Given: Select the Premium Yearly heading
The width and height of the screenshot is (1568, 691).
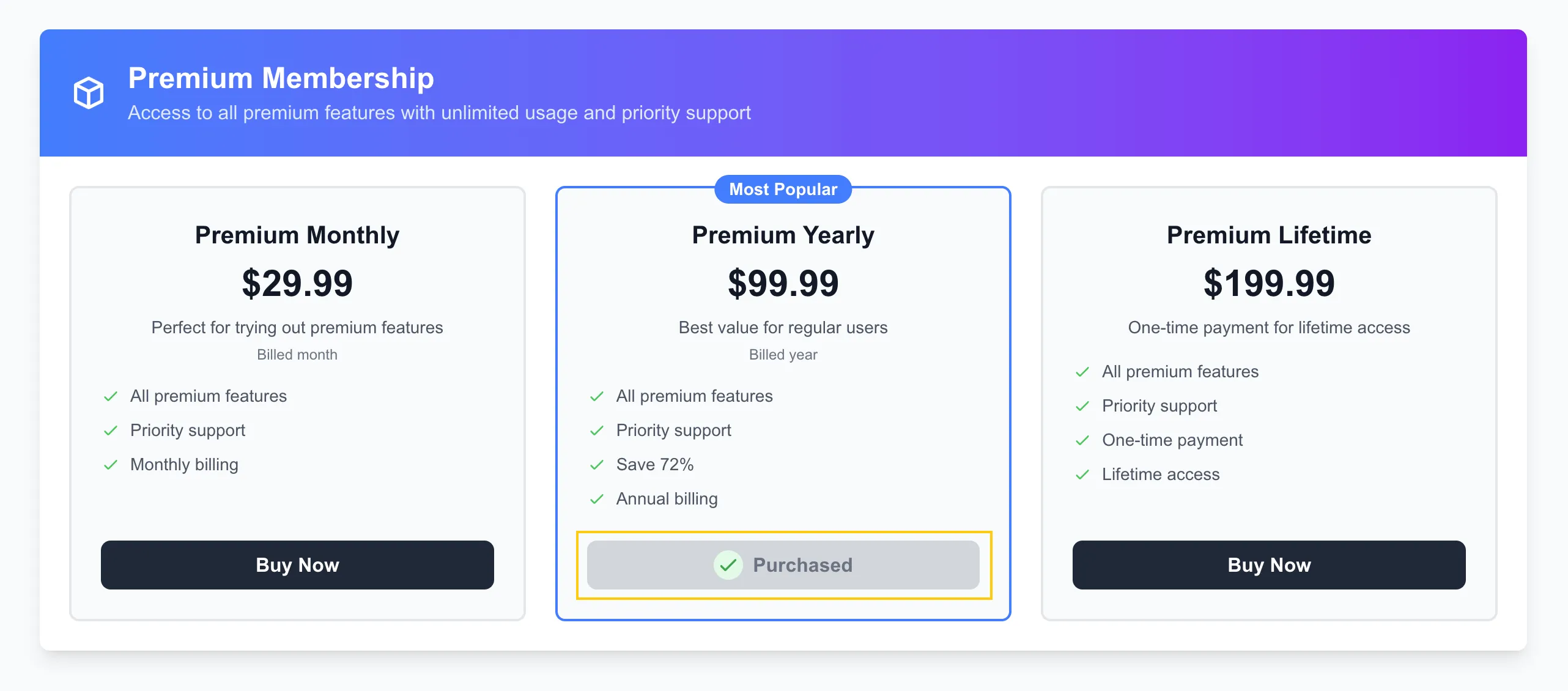Looking at the screenshot, I should tap(783, 235).
